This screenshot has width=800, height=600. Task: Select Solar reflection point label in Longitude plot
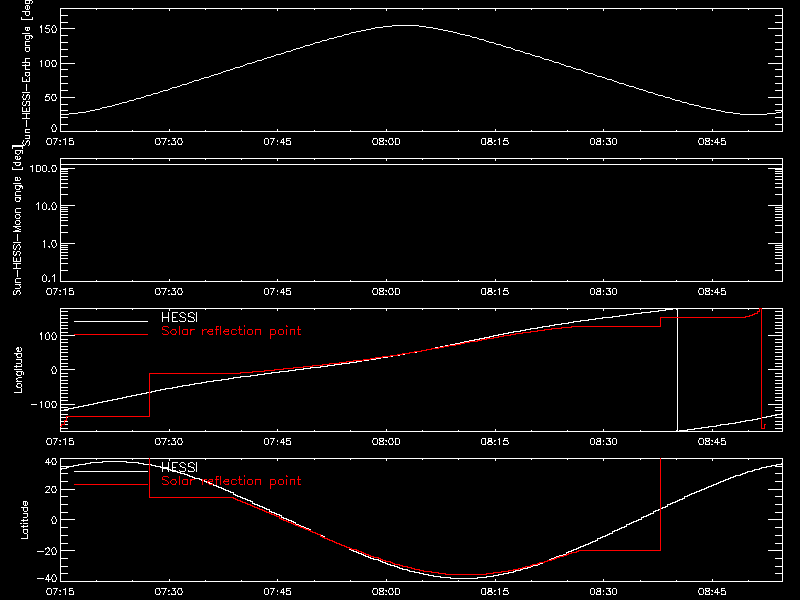231,331
